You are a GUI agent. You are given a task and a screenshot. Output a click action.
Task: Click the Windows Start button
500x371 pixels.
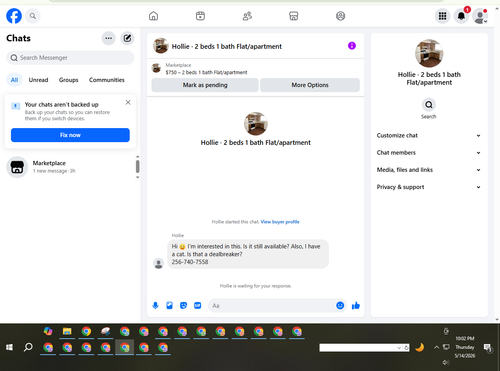[x=9, y=348]
